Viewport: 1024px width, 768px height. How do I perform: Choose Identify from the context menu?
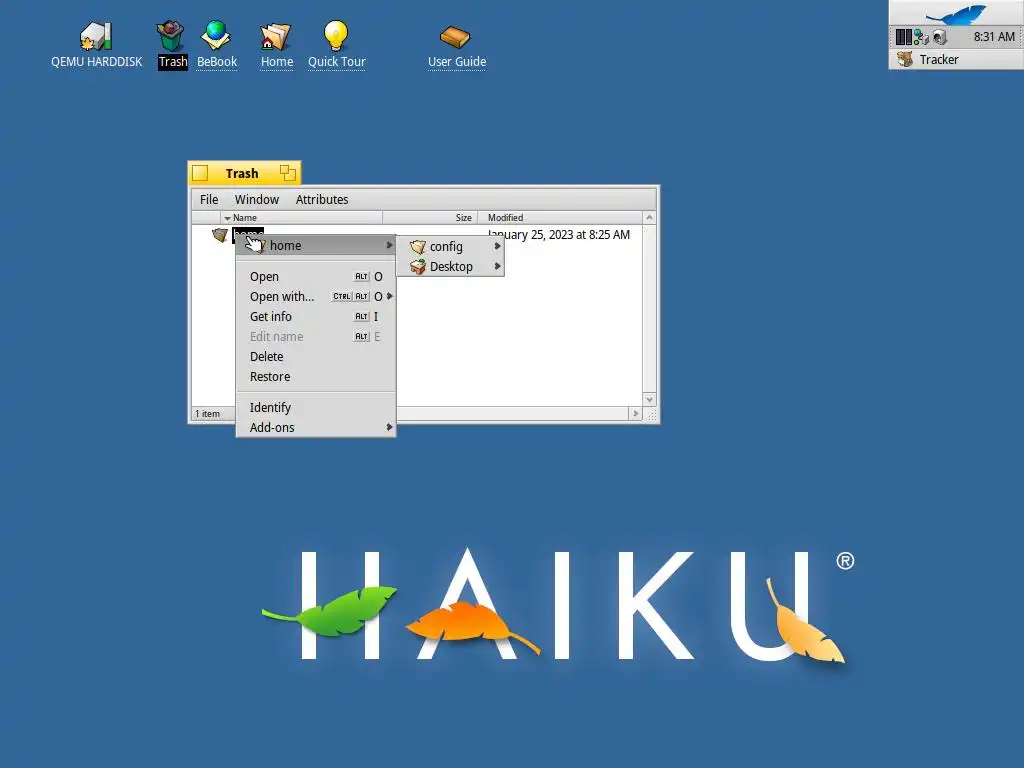tap(316, 408)
